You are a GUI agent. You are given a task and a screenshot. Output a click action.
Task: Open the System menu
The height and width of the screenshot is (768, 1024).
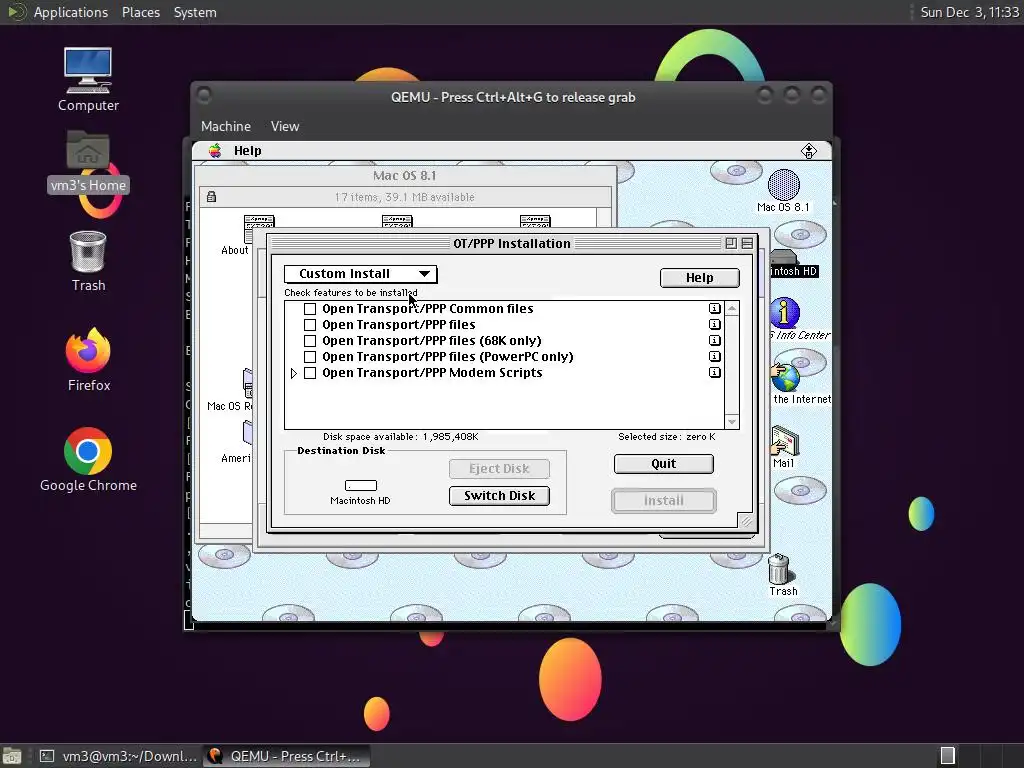[x=195, y=12]
